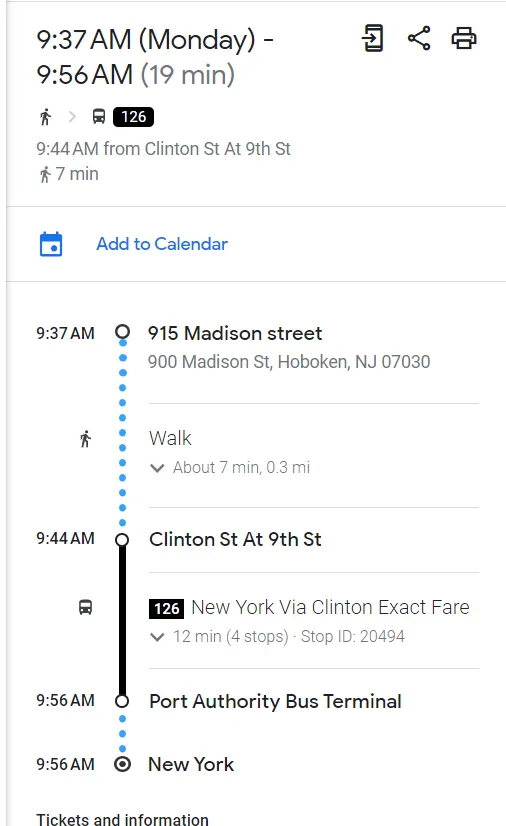Click the origin circle marker at 9:37 AM
Screen dimensions: 506x826
click(122, 332)
